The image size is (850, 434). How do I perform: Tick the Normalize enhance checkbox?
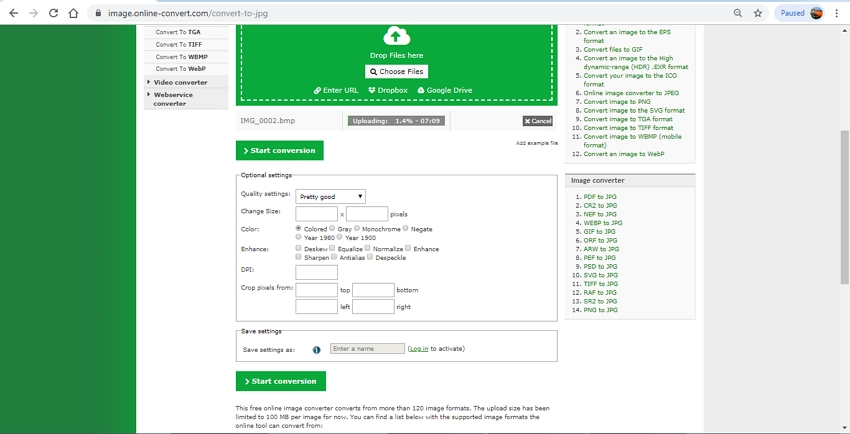(x=369, y=248)
